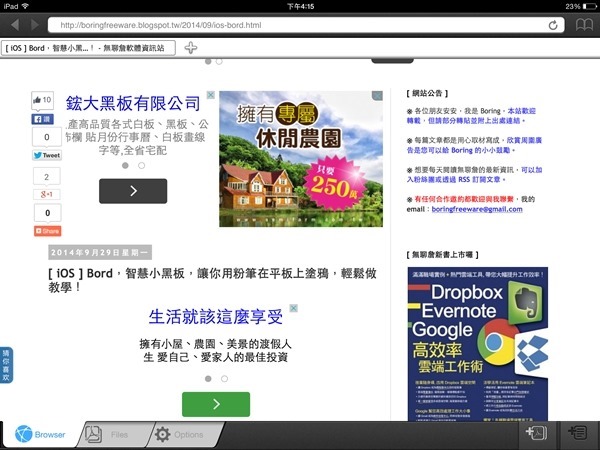Tweet the article with the Tweet button

pos(47,155)
